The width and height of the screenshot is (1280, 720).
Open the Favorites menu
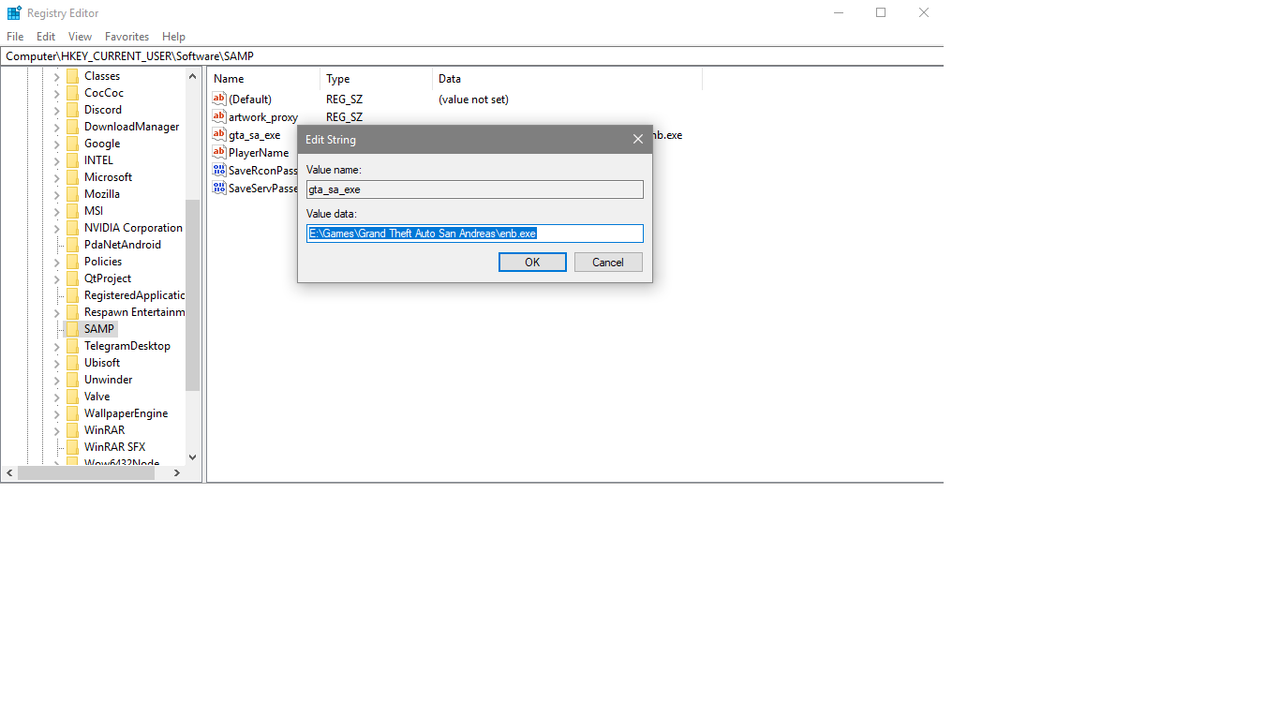[127, 36]
